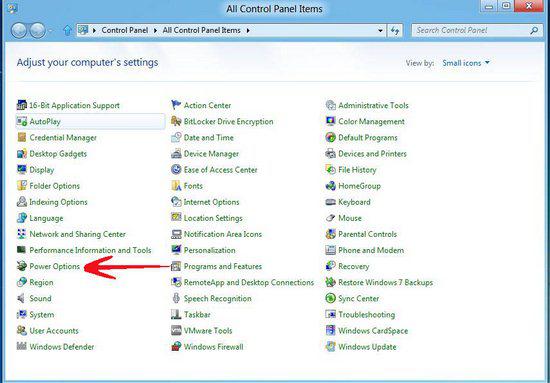This screenshot has width=550, height=383.
Task: Open Programs and Features link
Action: [223, 267]
